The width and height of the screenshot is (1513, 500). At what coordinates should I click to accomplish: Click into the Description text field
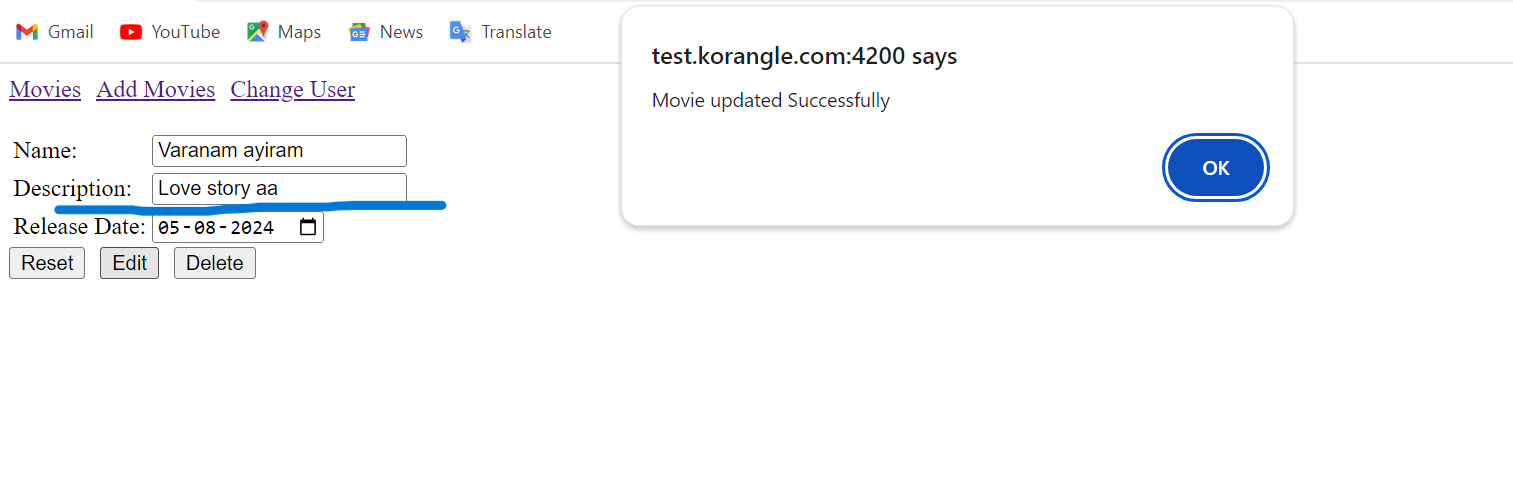[x=279, y=188]
